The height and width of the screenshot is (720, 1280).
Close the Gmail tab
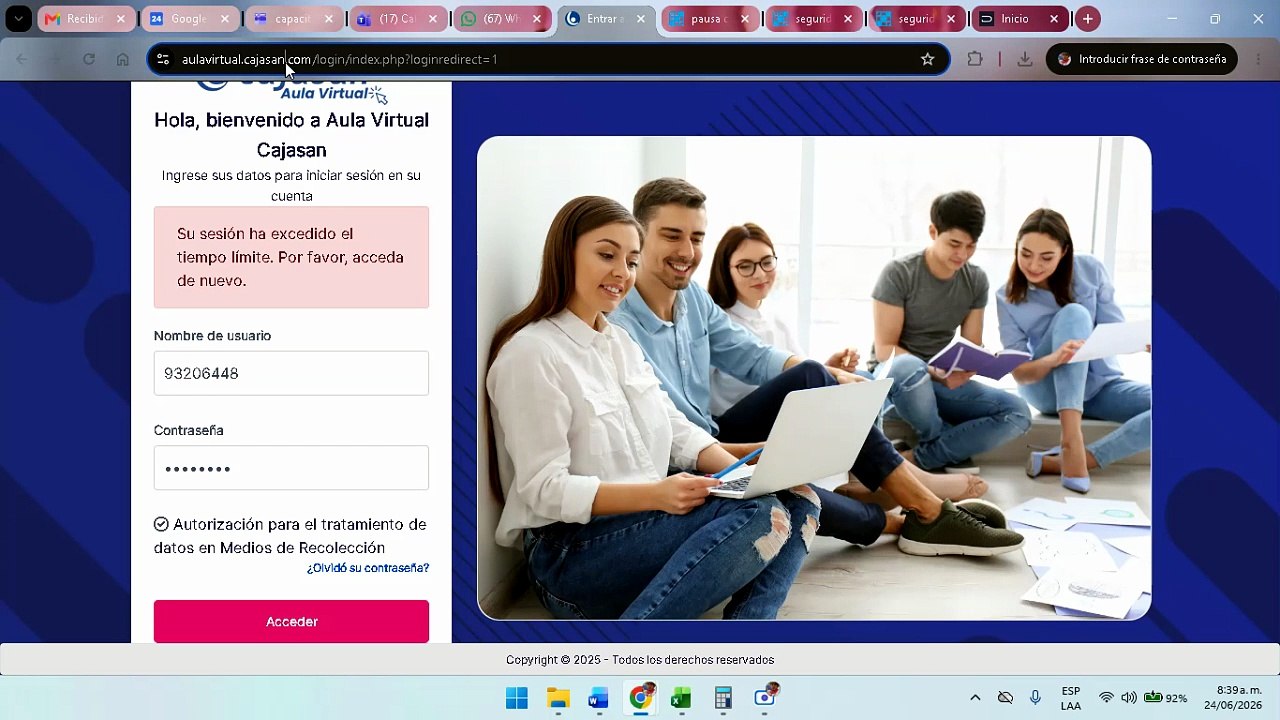click(x=120, y=19)
